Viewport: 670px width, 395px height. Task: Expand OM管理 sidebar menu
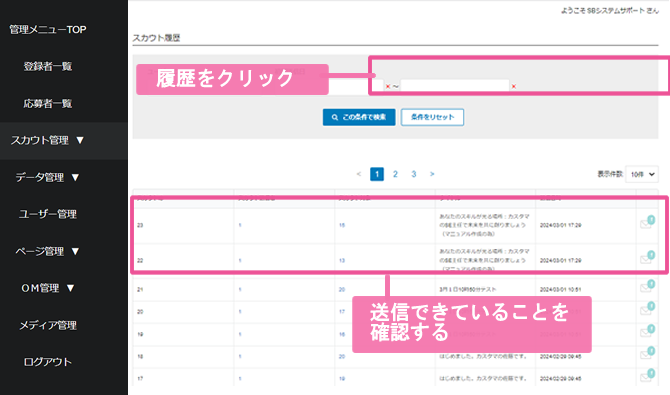(48, 288)
